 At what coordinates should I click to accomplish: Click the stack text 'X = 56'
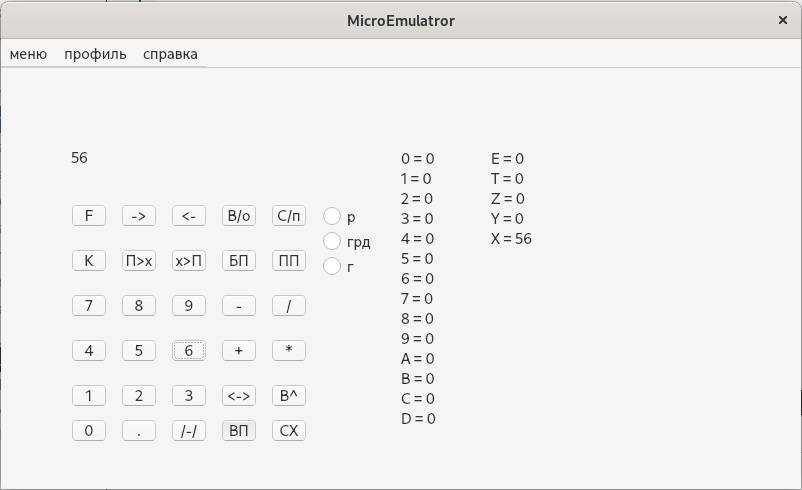click(511, 238)
